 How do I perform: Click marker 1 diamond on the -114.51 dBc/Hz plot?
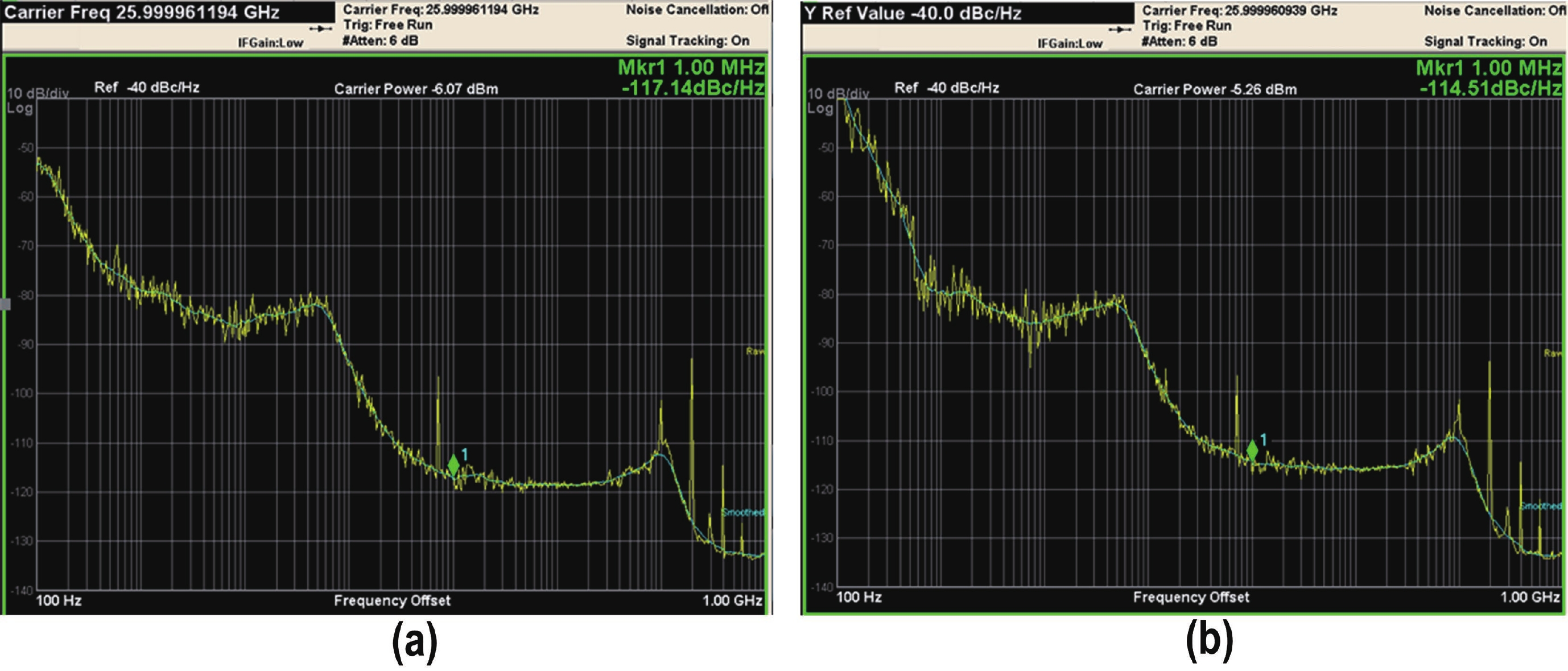[x=1252, y=451]
